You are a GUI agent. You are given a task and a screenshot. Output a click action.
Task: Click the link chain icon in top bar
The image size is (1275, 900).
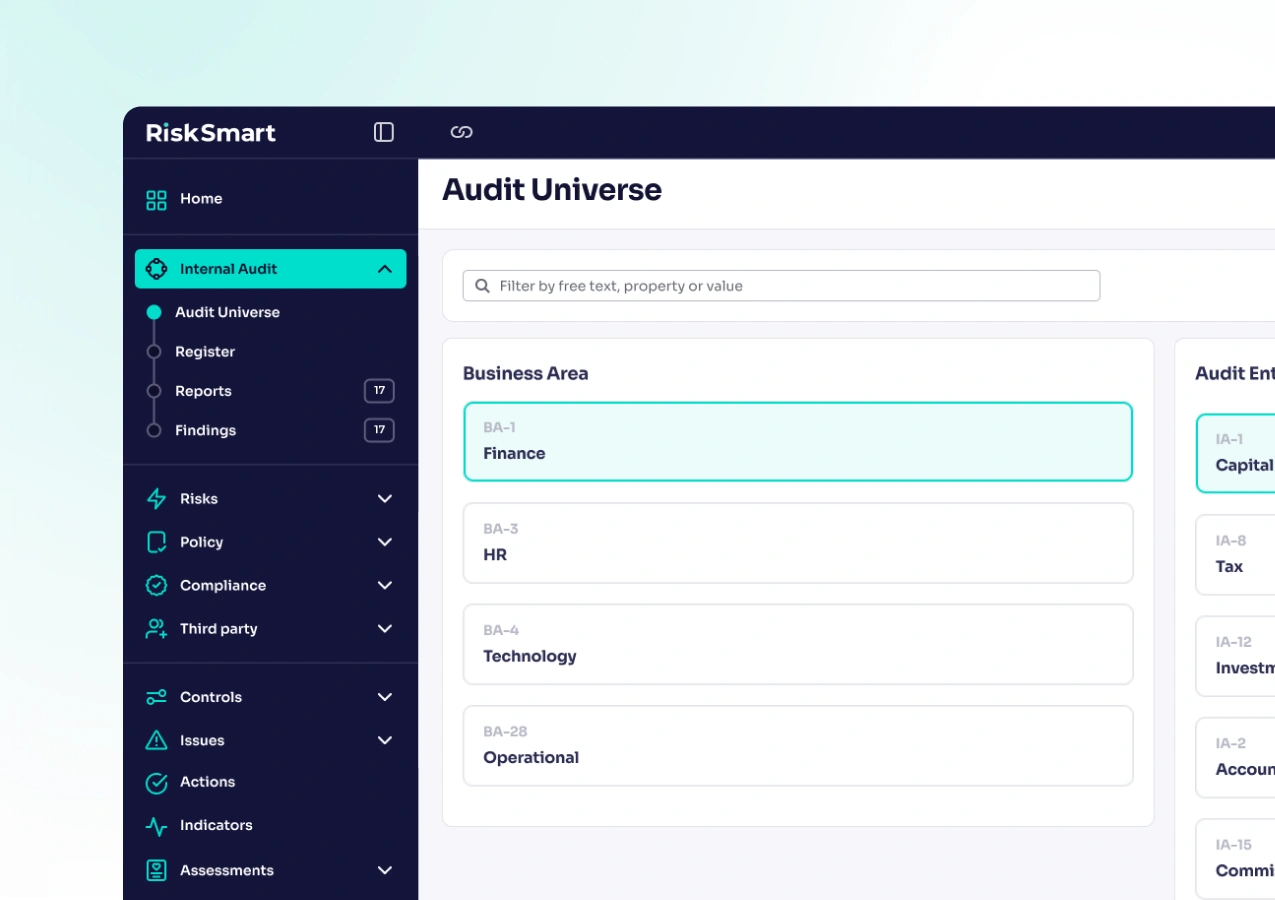pyautogui.click(x=461, y=132)
